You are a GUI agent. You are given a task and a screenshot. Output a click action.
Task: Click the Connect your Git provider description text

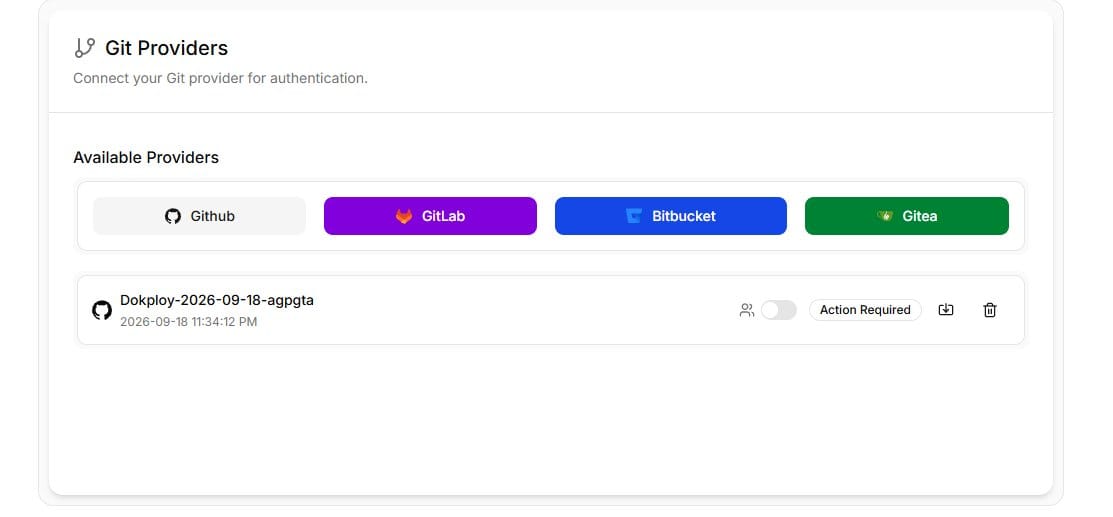(221, 78)
